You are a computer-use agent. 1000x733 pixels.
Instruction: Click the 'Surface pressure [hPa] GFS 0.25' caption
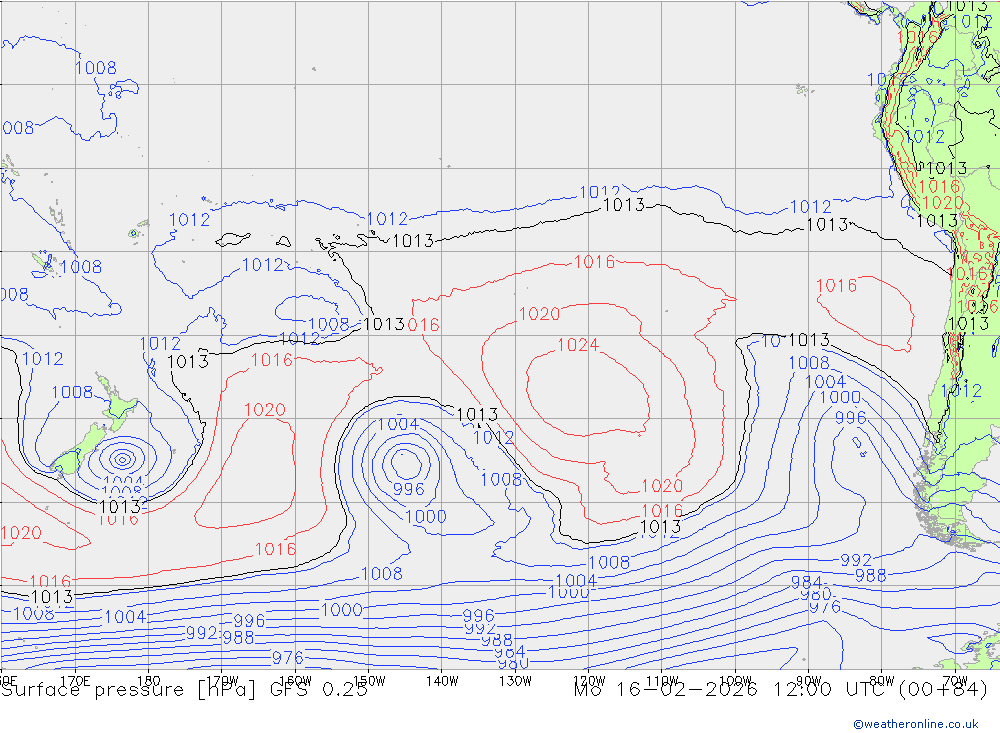(x=184, y=690)
